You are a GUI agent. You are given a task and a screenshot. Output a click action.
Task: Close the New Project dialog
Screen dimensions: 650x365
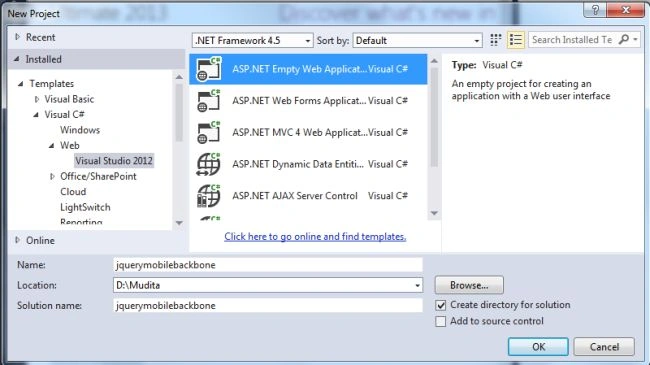pos(626,10)
